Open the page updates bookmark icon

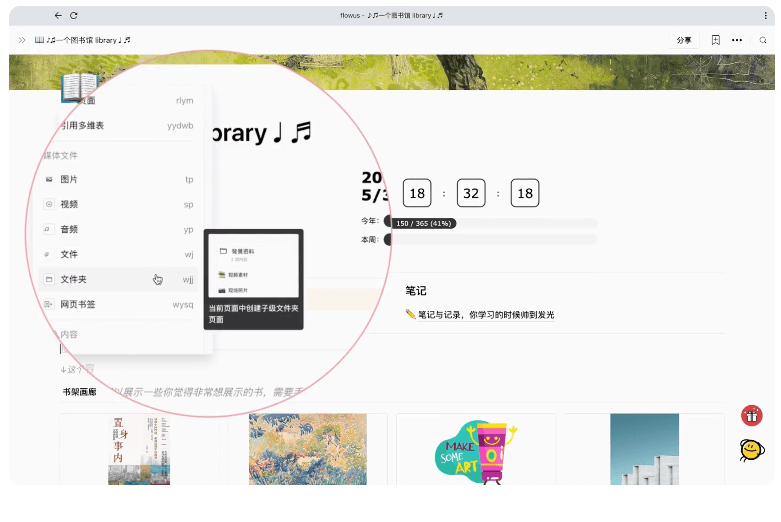pos(716,40)
